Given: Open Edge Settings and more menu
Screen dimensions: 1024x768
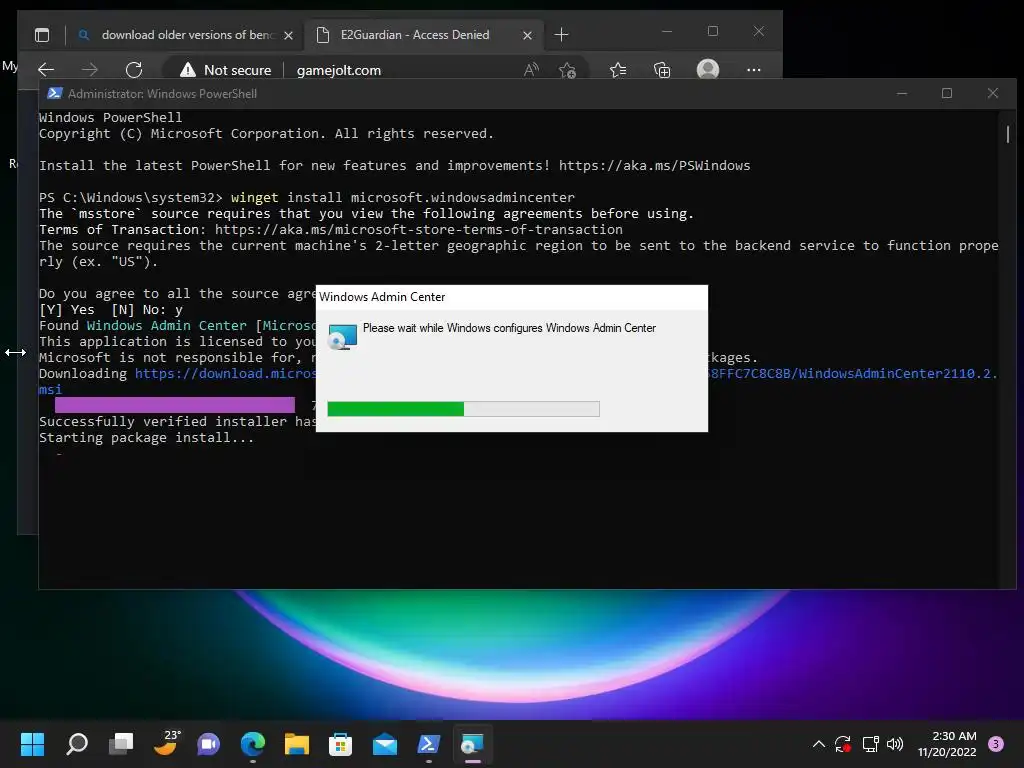Looking at the screenshot, I should (x=754, y=70).
